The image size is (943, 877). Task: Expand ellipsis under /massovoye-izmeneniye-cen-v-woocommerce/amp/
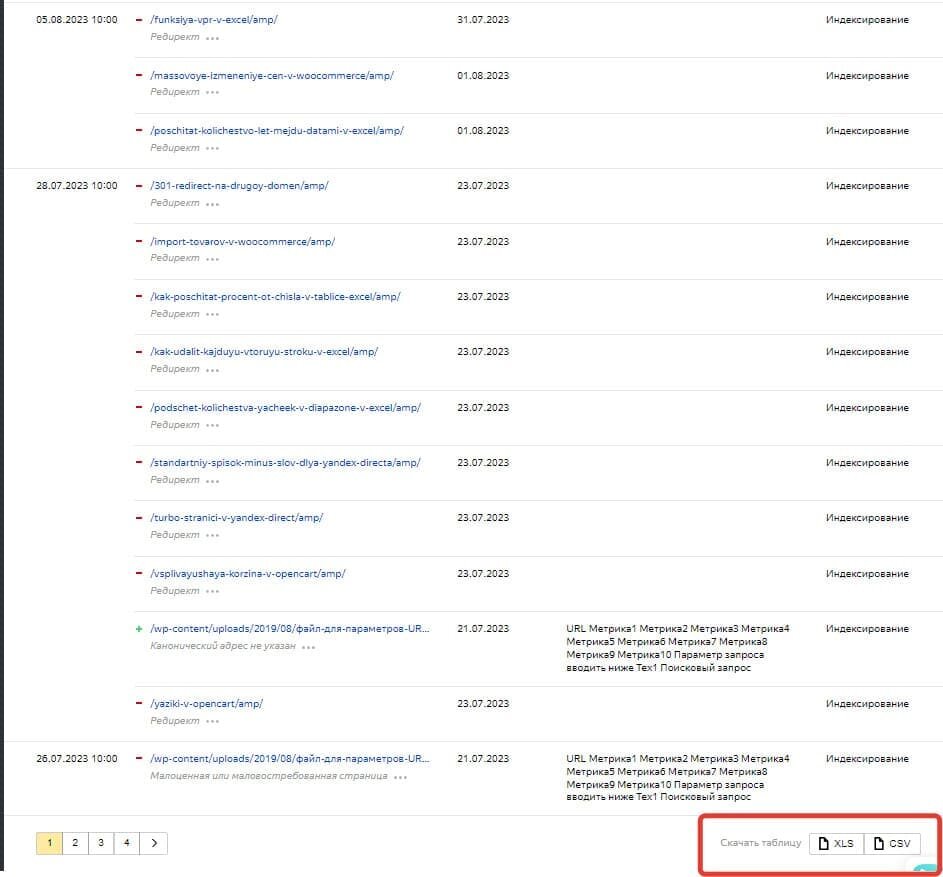(212, 93)
